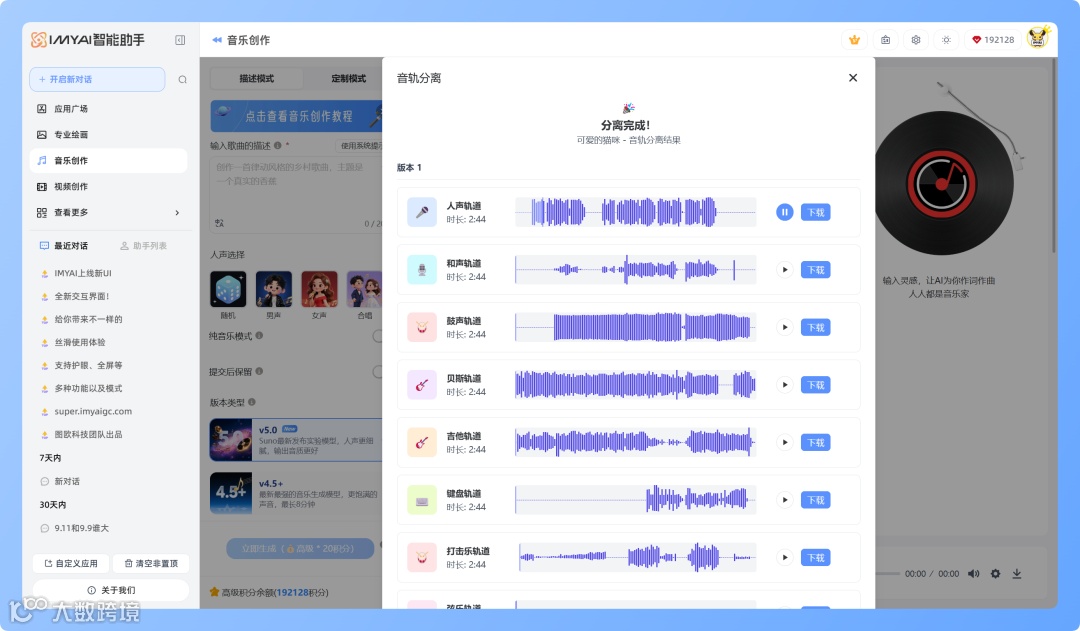Open the 关于我们 about button
The width and height of the screenshot is (1080, 631).
[x=111, y=590]
